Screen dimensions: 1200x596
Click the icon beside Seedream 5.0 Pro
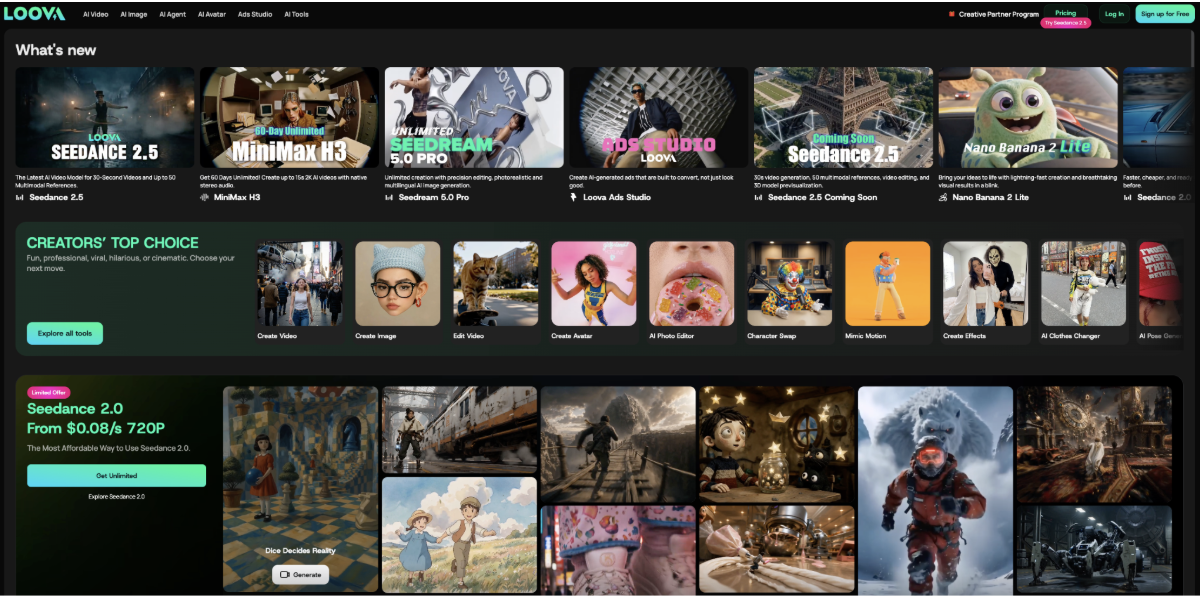(390, 197)
